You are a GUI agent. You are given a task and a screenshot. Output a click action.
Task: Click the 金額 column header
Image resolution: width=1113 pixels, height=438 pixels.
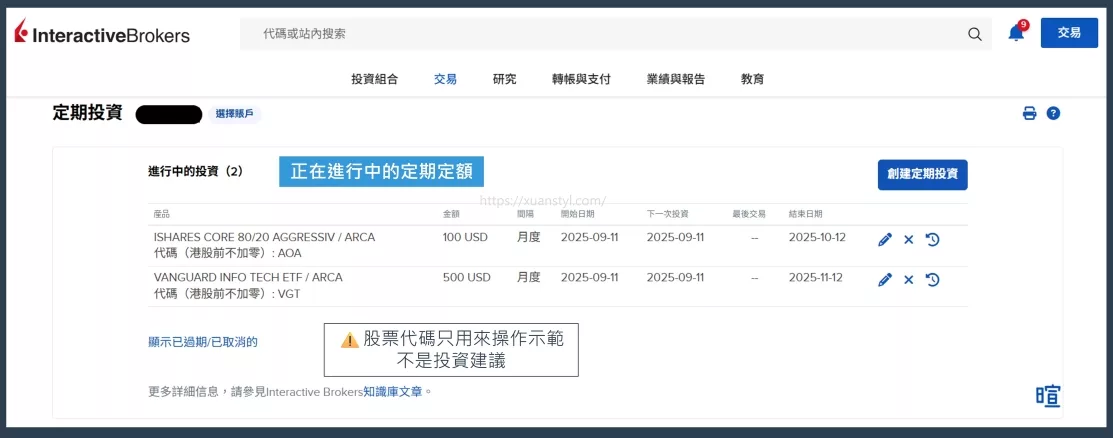(x=451, y=214)
